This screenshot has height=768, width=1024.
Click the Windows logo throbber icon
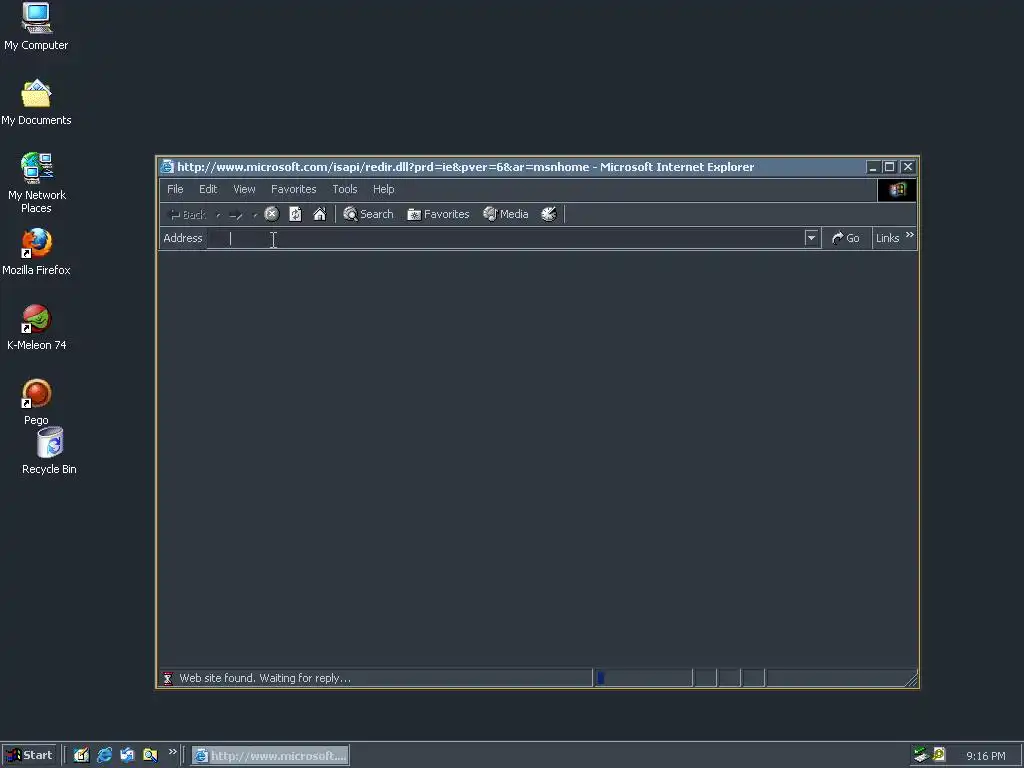[x=897, y=190]
